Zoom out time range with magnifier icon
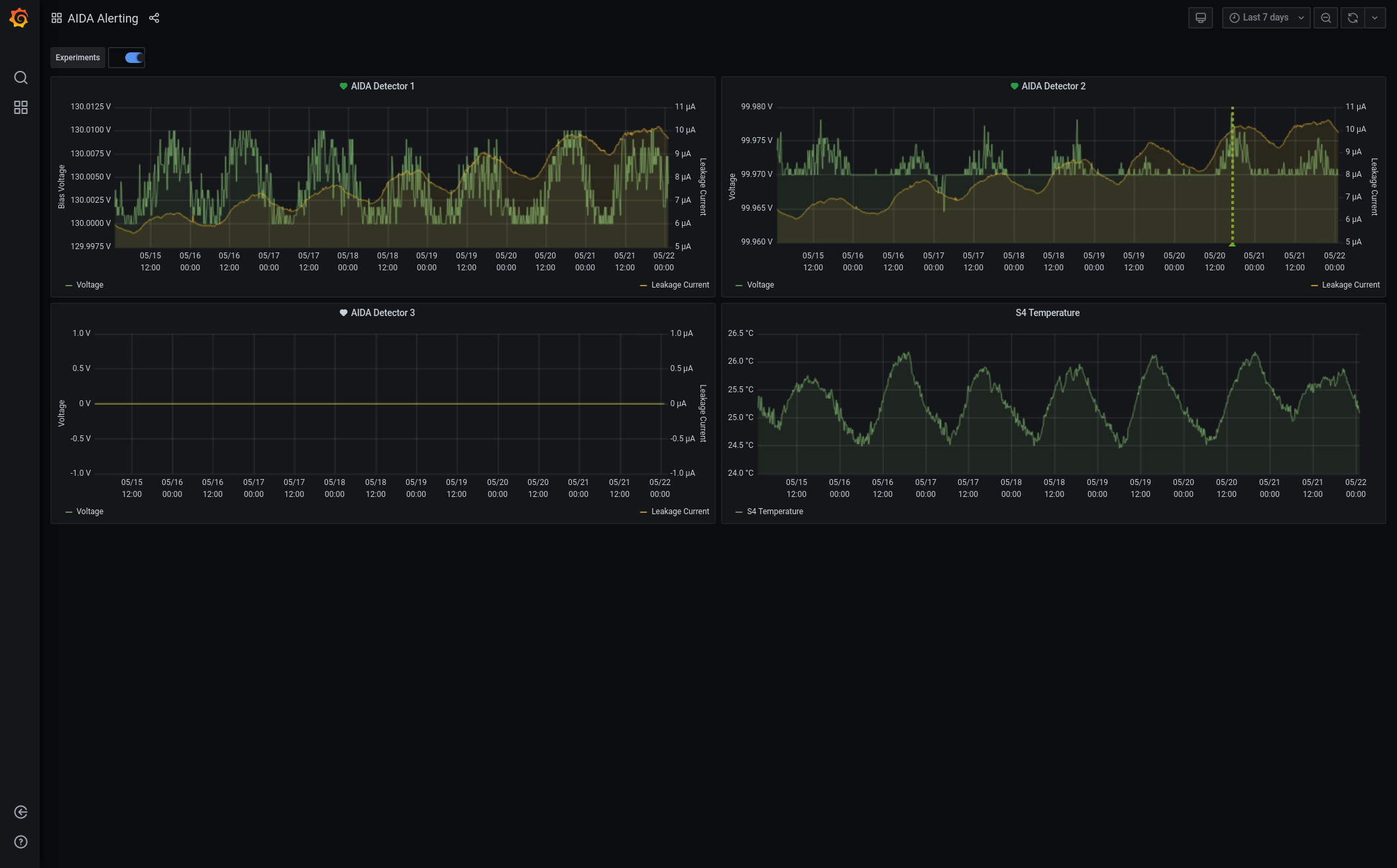The width and height of the screenshot is (1397, 868). pos(1325,18)
